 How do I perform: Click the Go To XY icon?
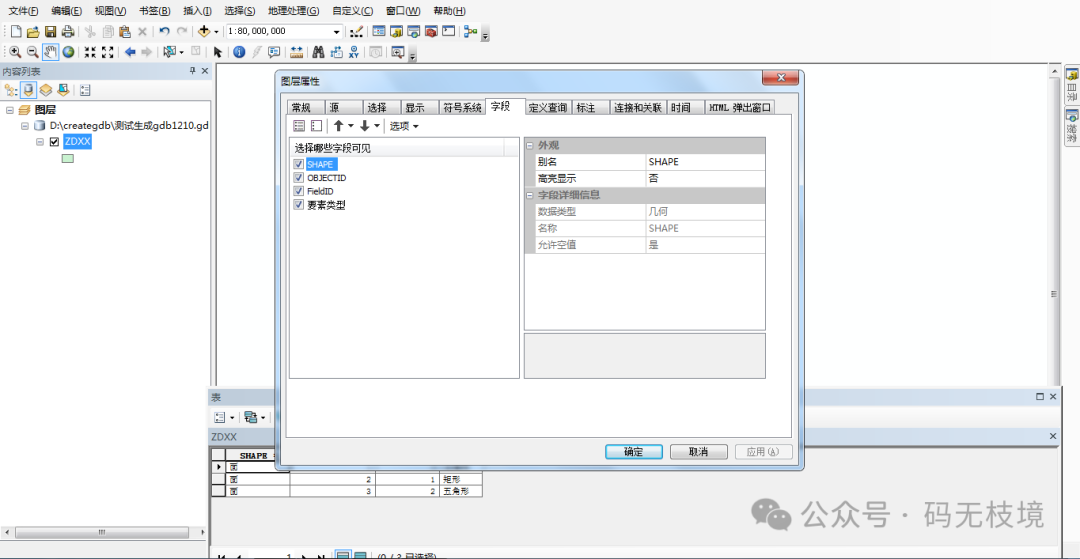[x=354, y=52]
